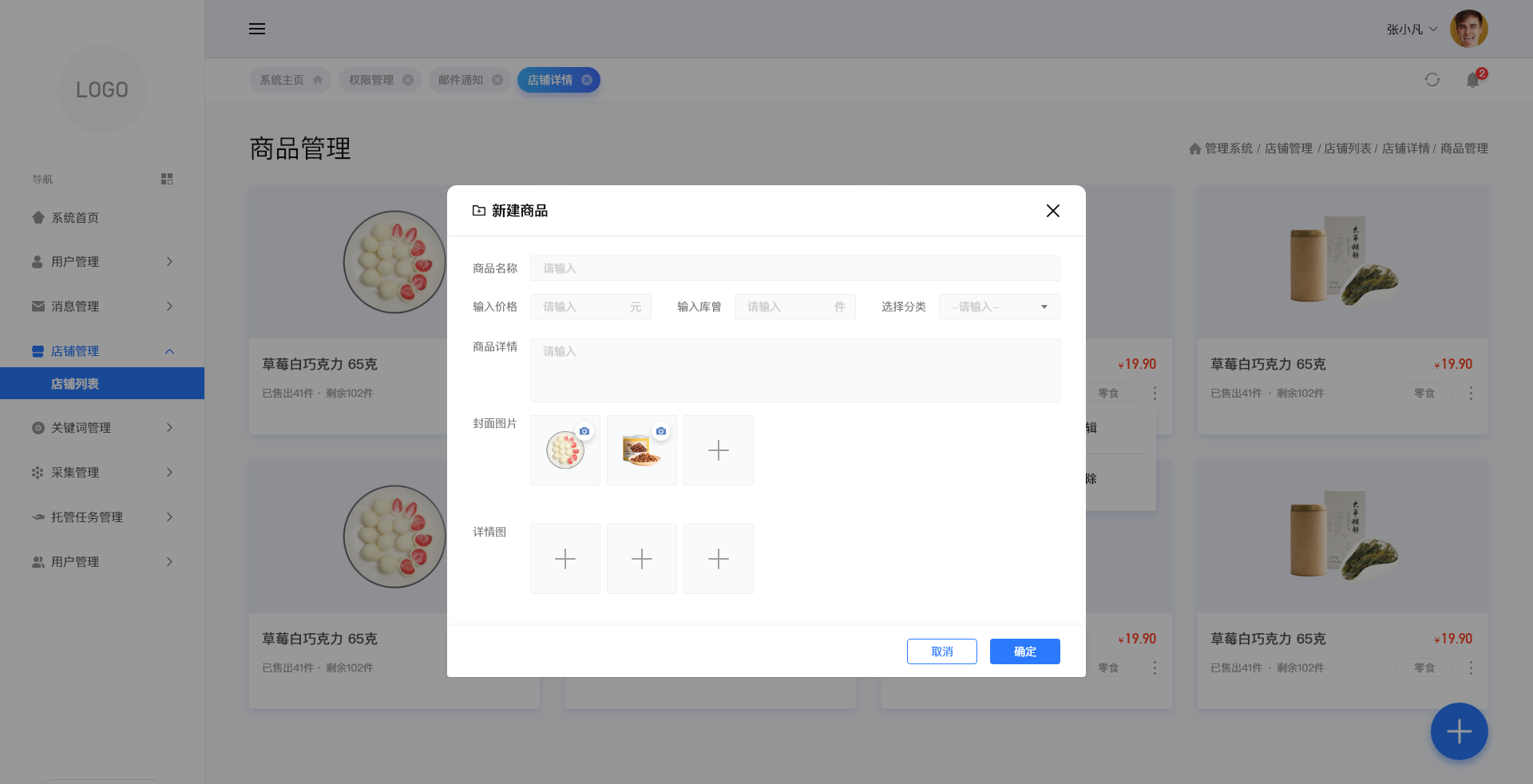This screenshot has height=784, width=1533.
Task: Click the 采集管理 sidebar icon
Action: point(38,473)
